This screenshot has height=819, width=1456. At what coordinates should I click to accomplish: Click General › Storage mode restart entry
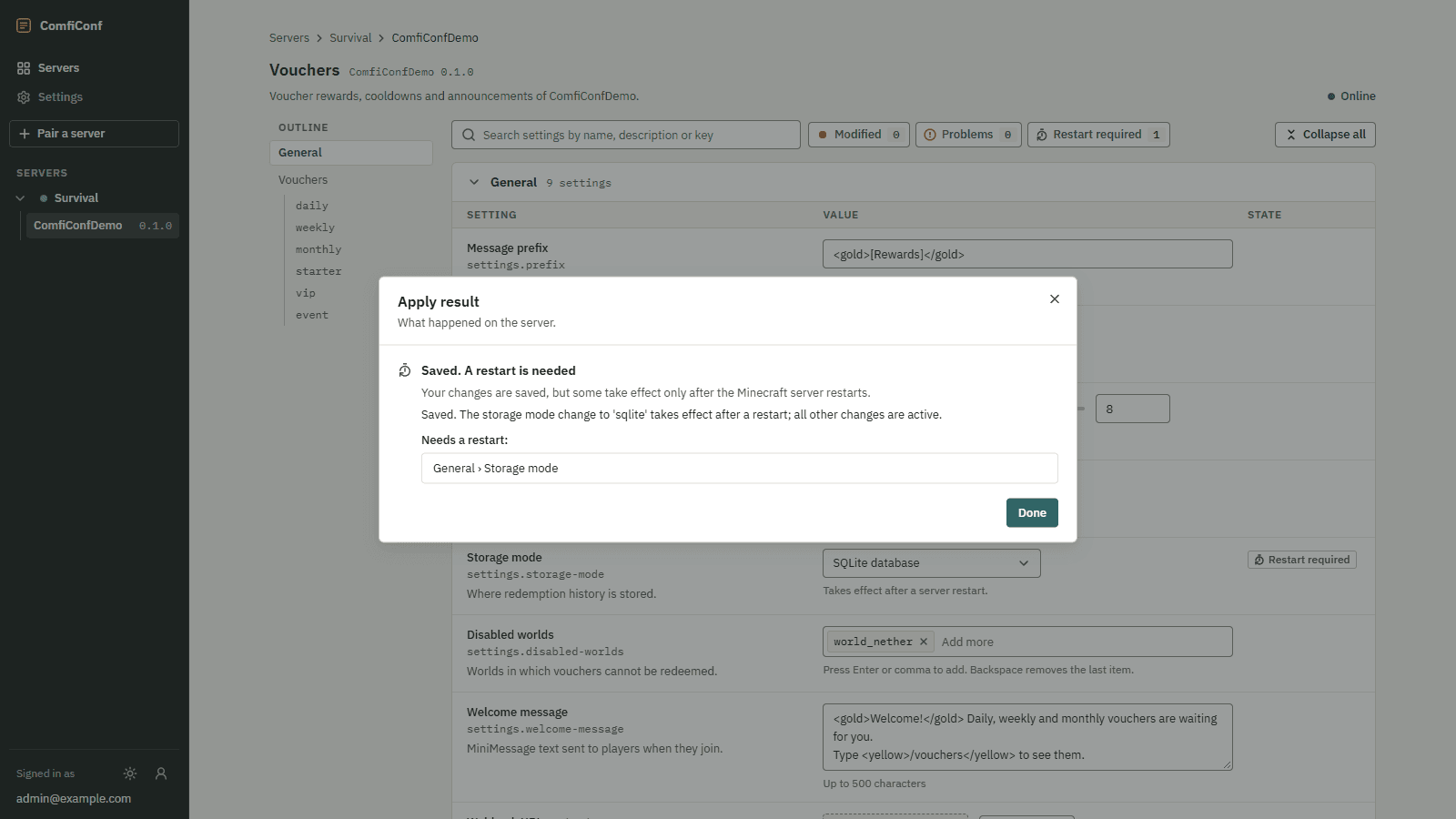coord(740,469)
